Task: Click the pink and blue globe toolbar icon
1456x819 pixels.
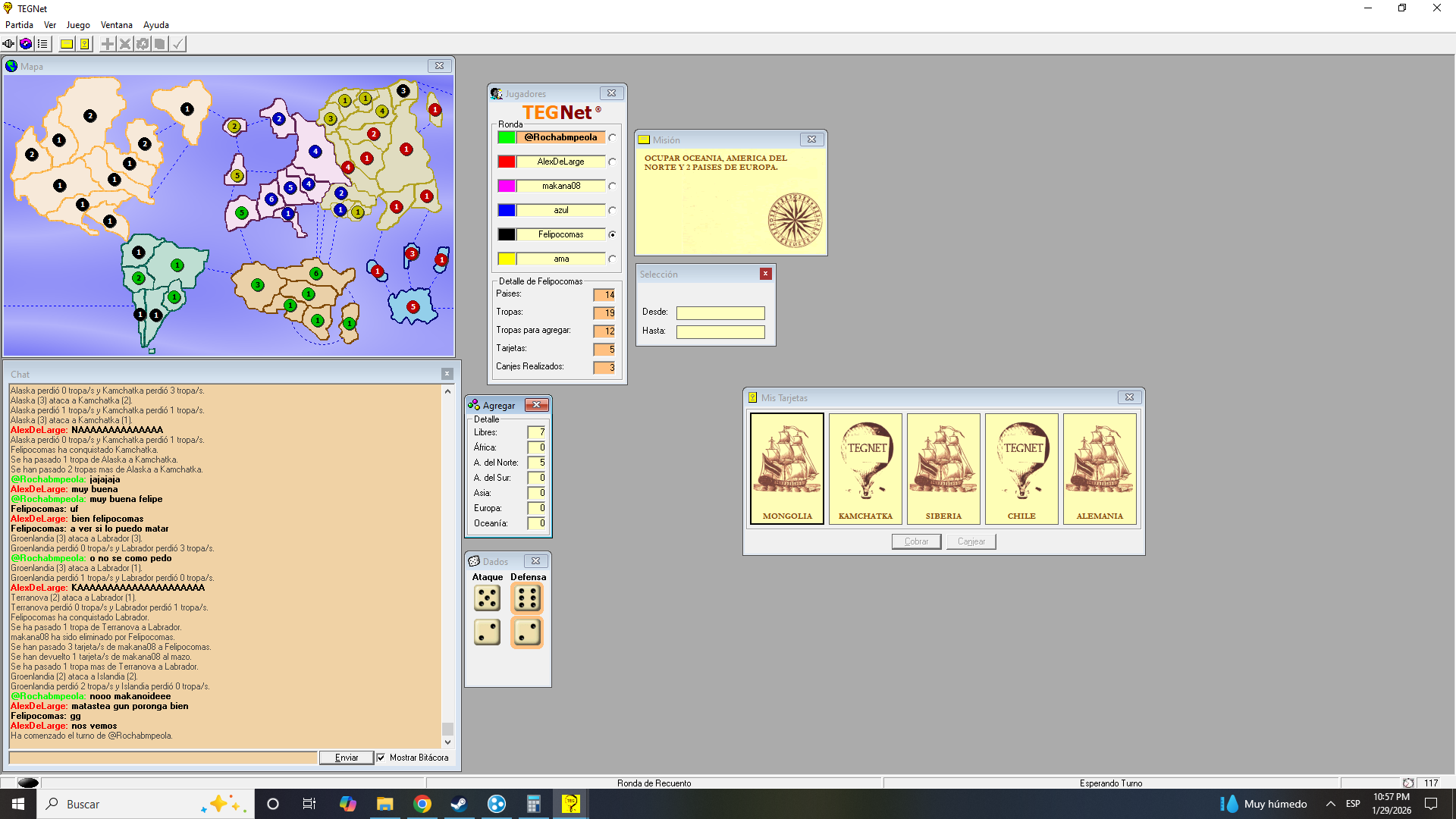Action: 26,44
